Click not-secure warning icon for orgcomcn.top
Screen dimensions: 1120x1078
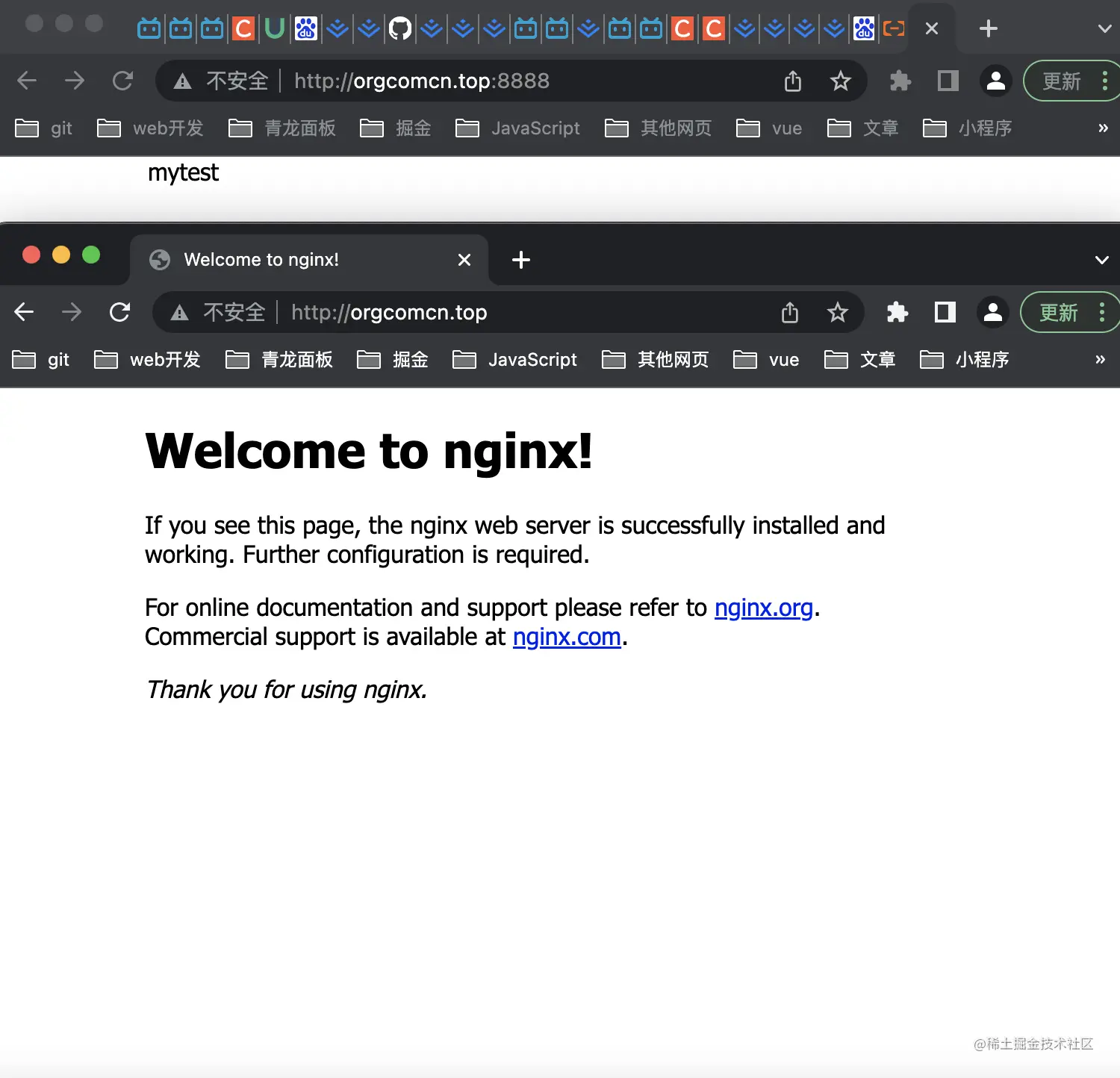tap(179, 313)
